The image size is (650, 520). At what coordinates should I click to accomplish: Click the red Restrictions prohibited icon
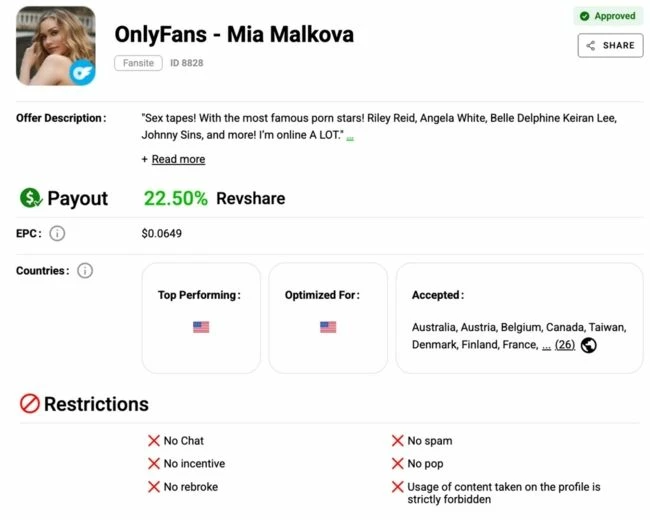point(30,404)
